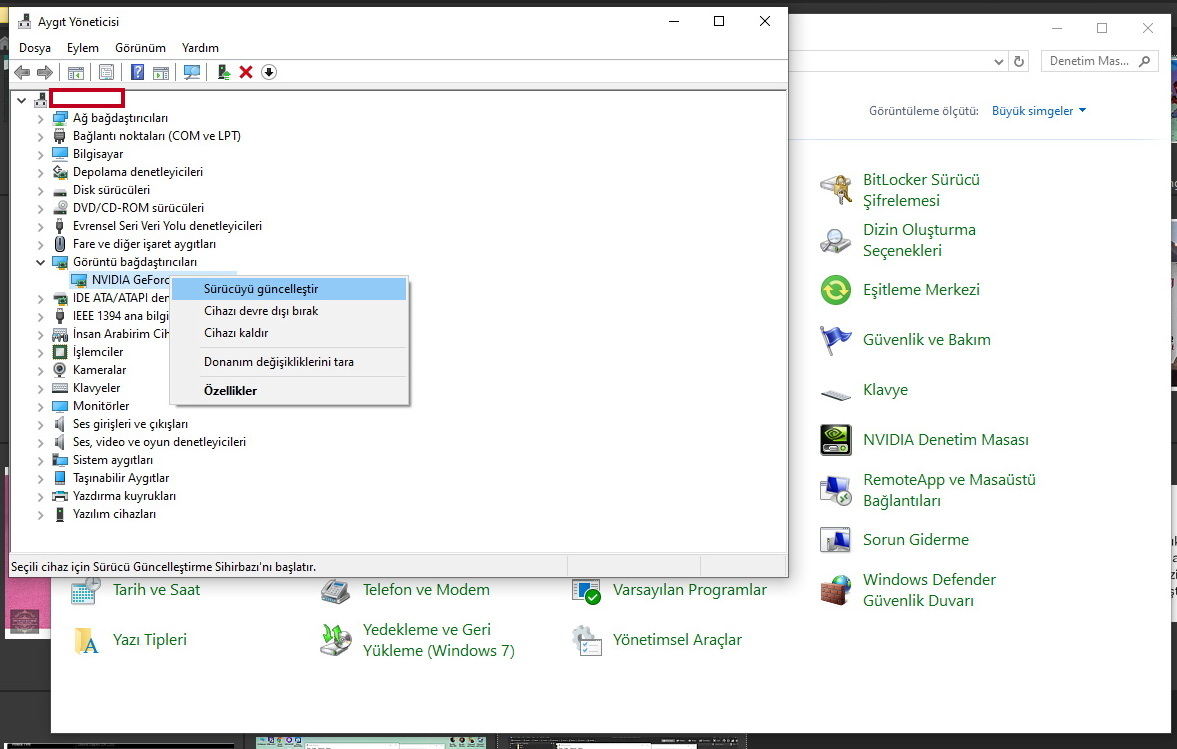Image resolution: width=1177 pixels, height=749 pixels.
Task: Click the Forward arrow in Device Manager toolbar
Action: [x=45, y=72]
